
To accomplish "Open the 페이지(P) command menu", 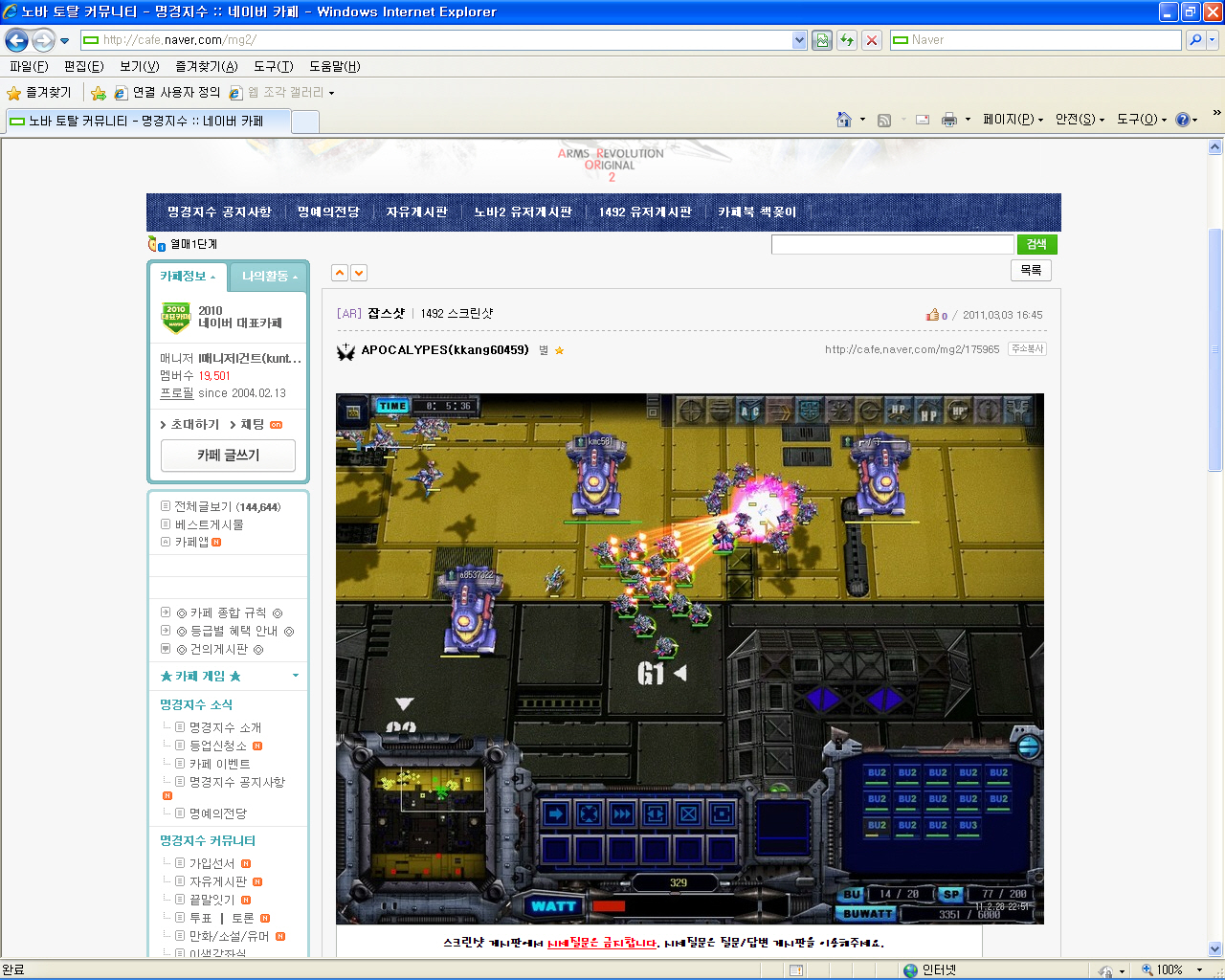I will point(1013,120).
